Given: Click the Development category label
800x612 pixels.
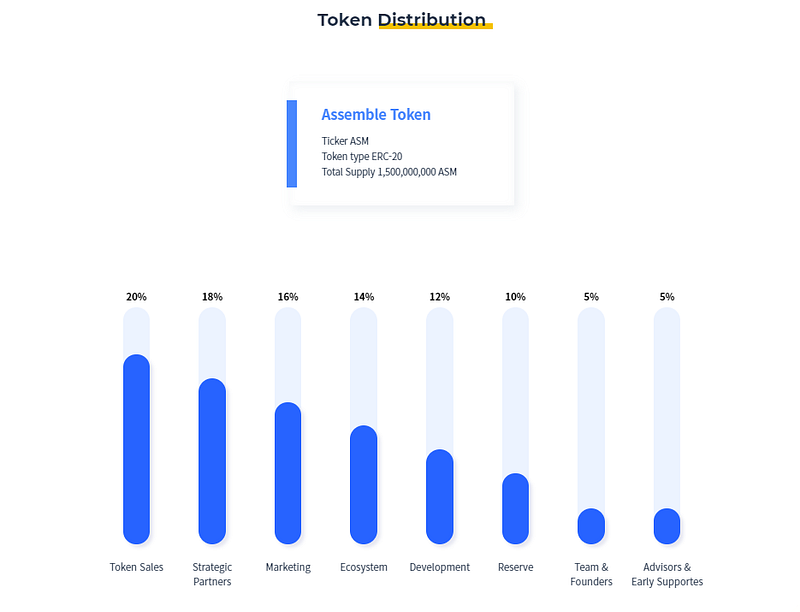Looking at the screenshot, I should click(440, 567).
